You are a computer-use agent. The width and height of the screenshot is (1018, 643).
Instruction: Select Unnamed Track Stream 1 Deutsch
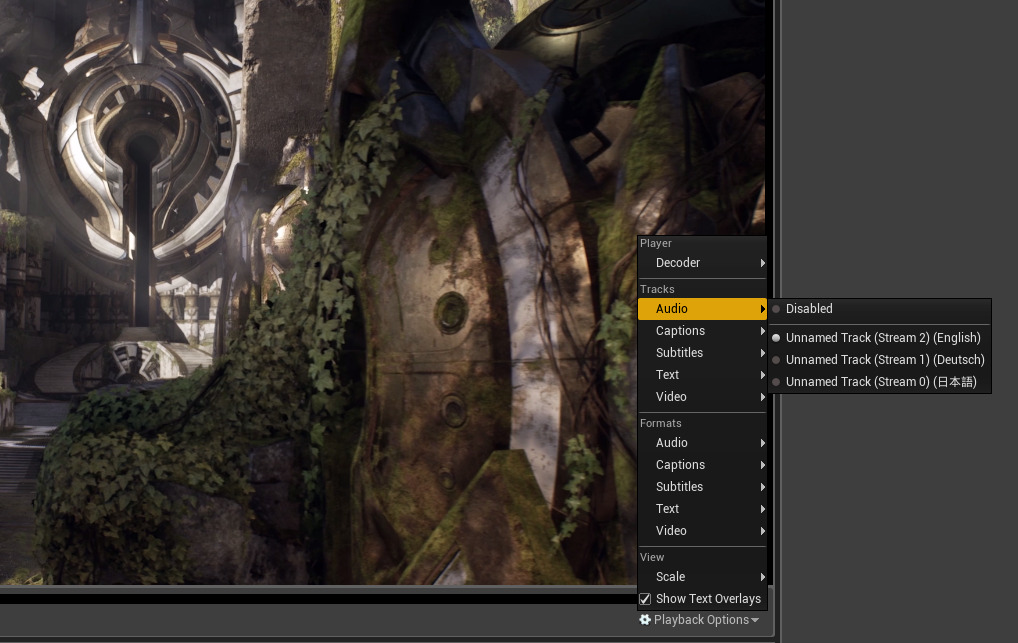pyautogui.click(x=884, y=360)
